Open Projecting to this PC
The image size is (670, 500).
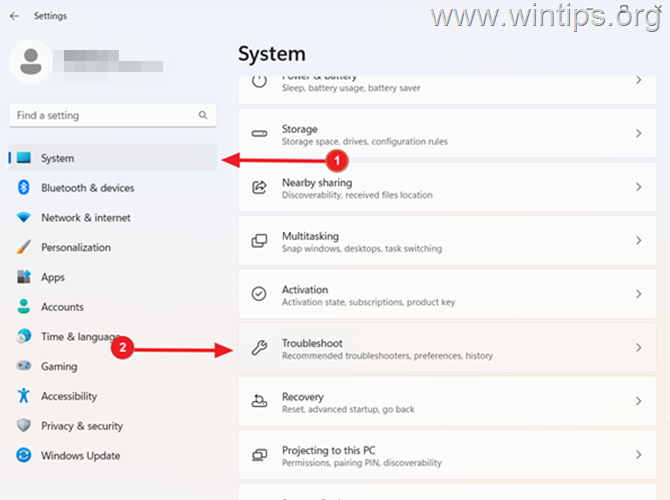pos(447,455)
